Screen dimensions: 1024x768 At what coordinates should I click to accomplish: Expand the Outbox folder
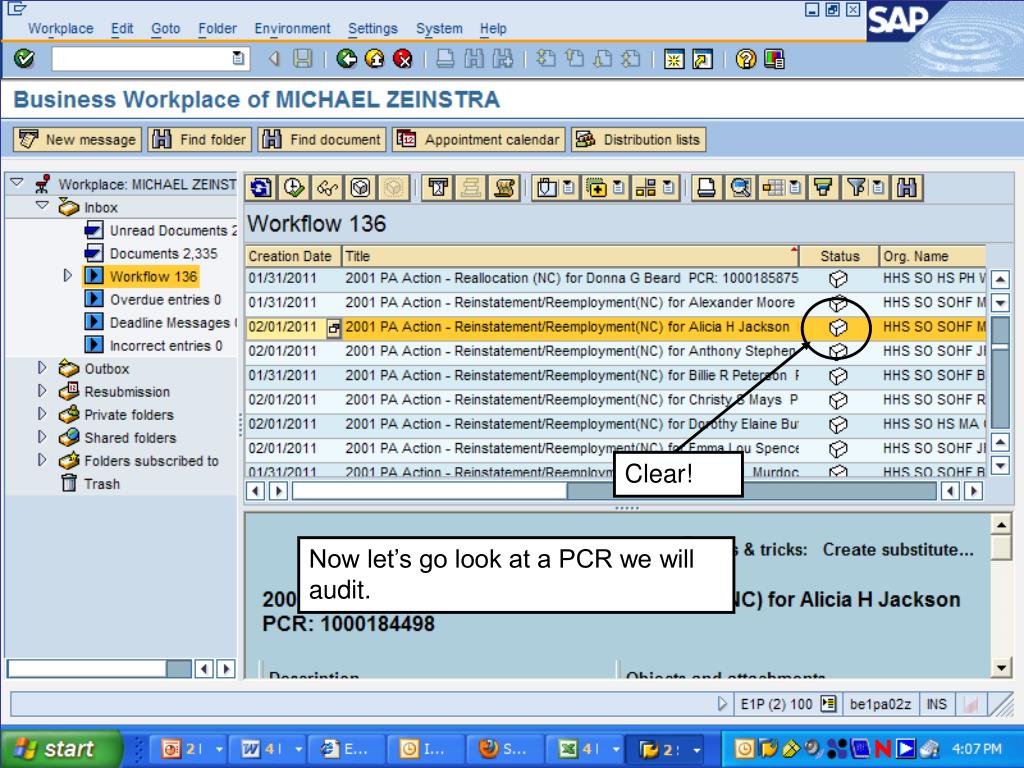point(42,368)
